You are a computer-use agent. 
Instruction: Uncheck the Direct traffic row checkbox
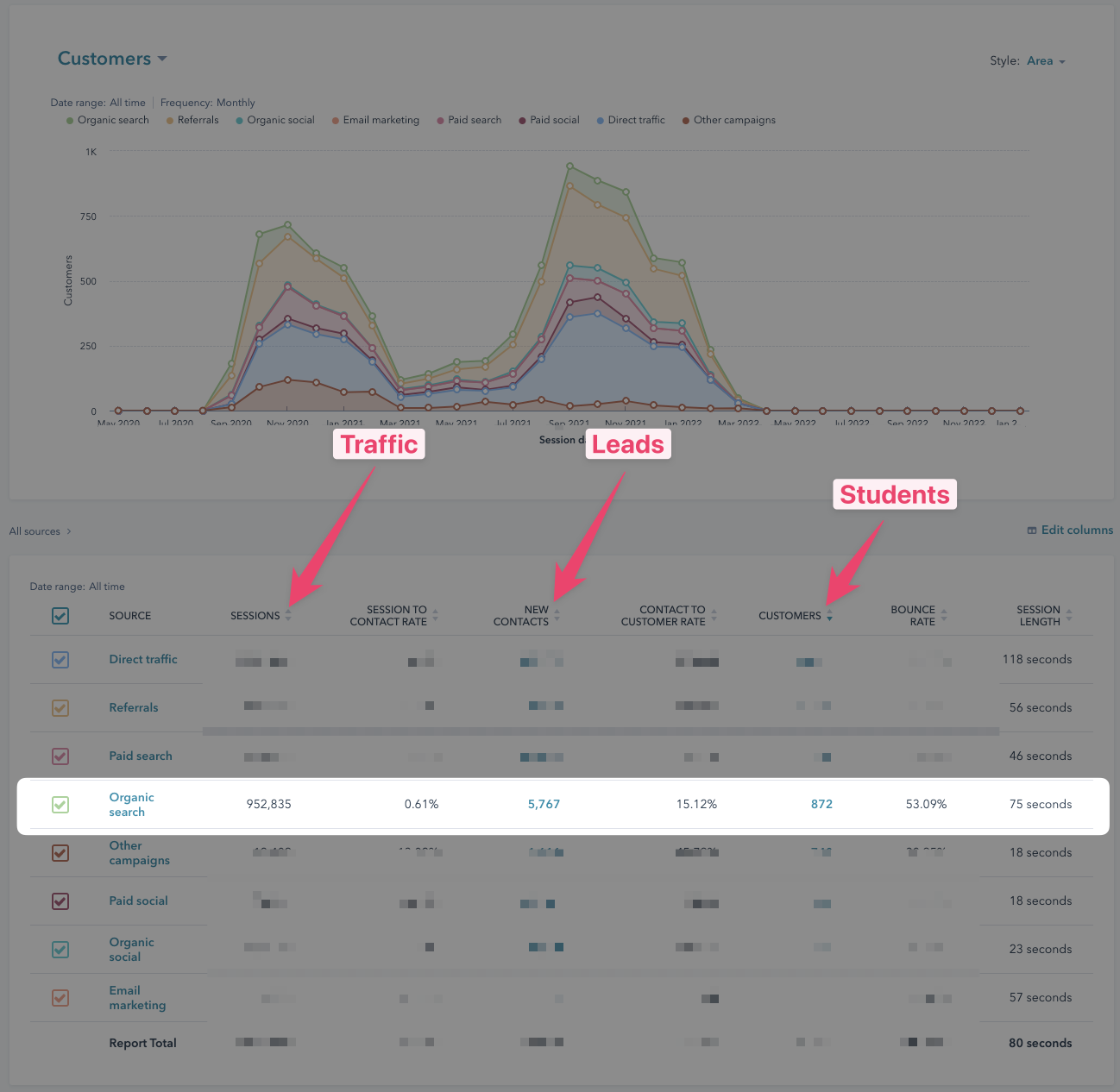pos(60,660)
